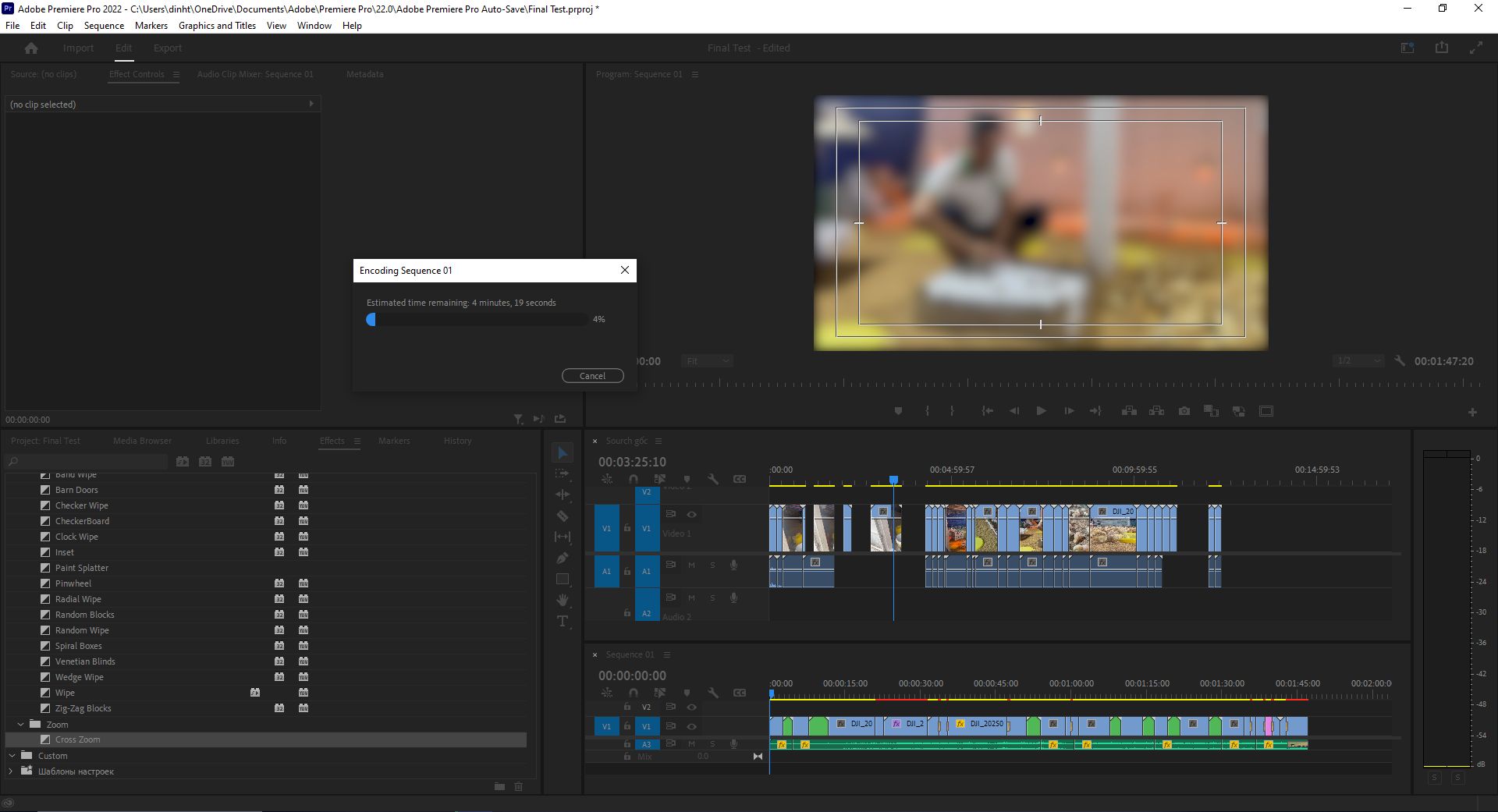Toggle V1 track output eye in Sequence 01
Screen dimensions: 1498x812
691,726
